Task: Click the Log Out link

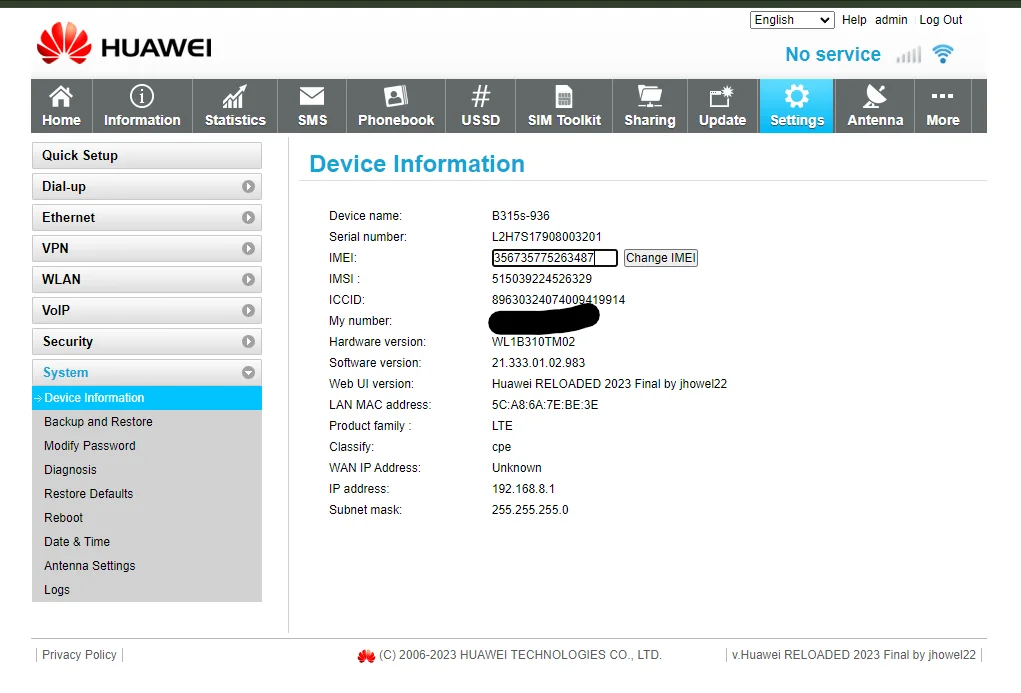Action: click(x=940, y=20)
